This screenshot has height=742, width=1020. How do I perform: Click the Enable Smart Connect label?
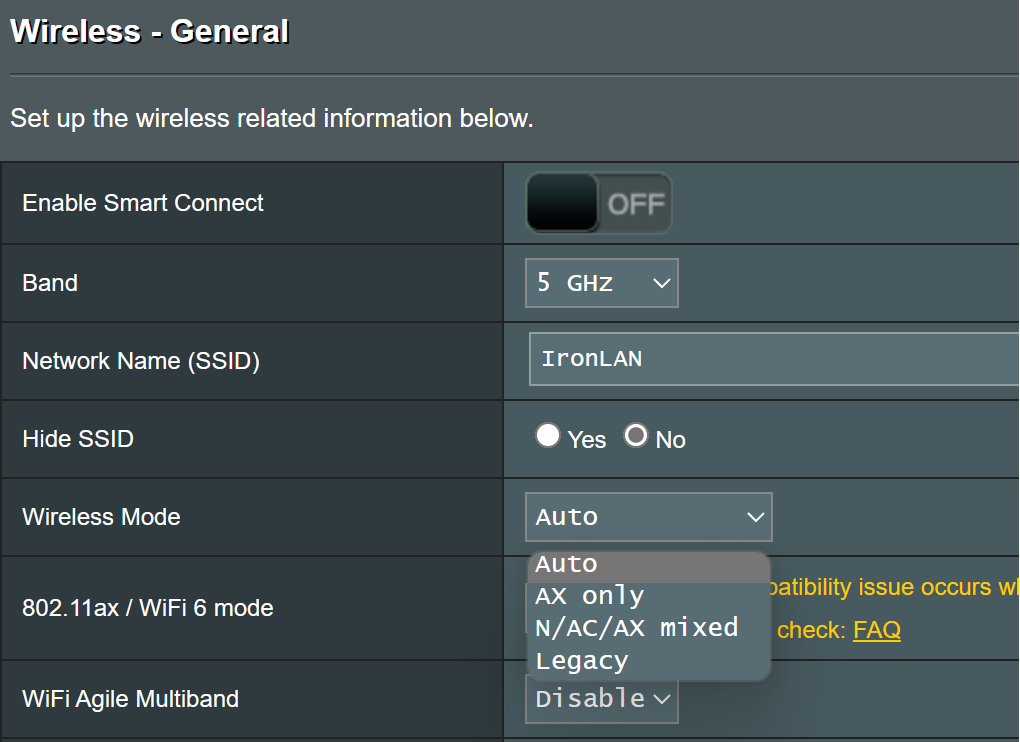click(143, 203)
